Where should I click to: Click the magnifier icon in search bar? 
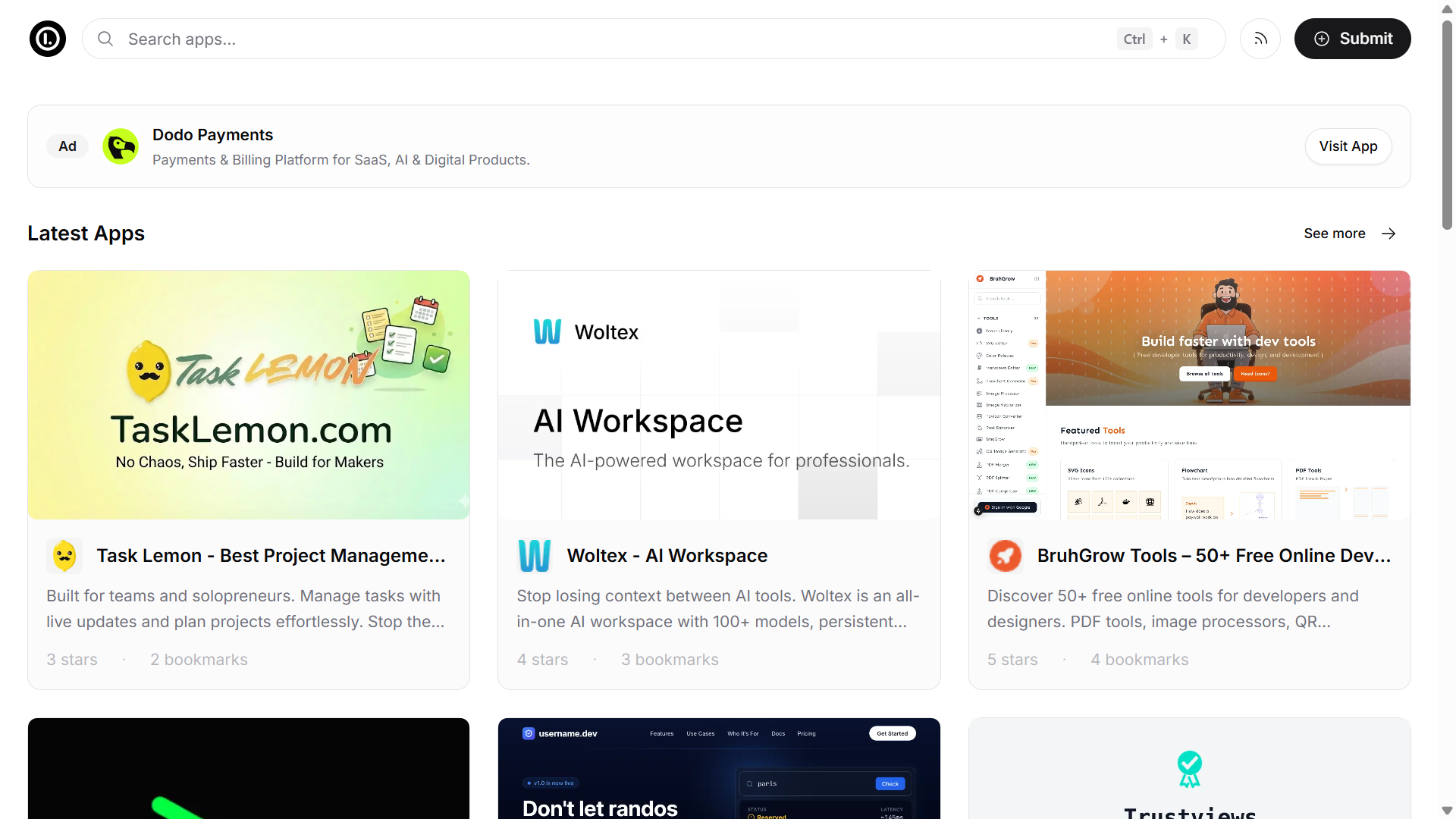105,39
